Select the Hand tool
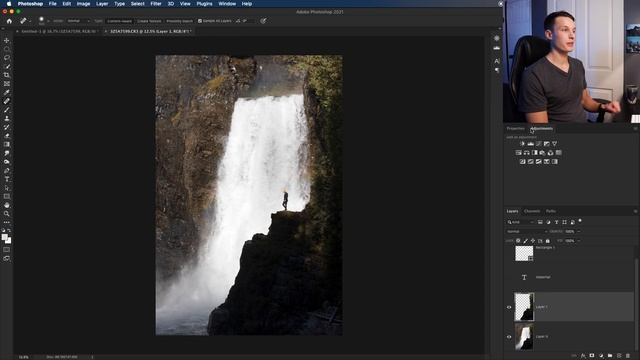 pyautogui.click(x=7, y=205)
